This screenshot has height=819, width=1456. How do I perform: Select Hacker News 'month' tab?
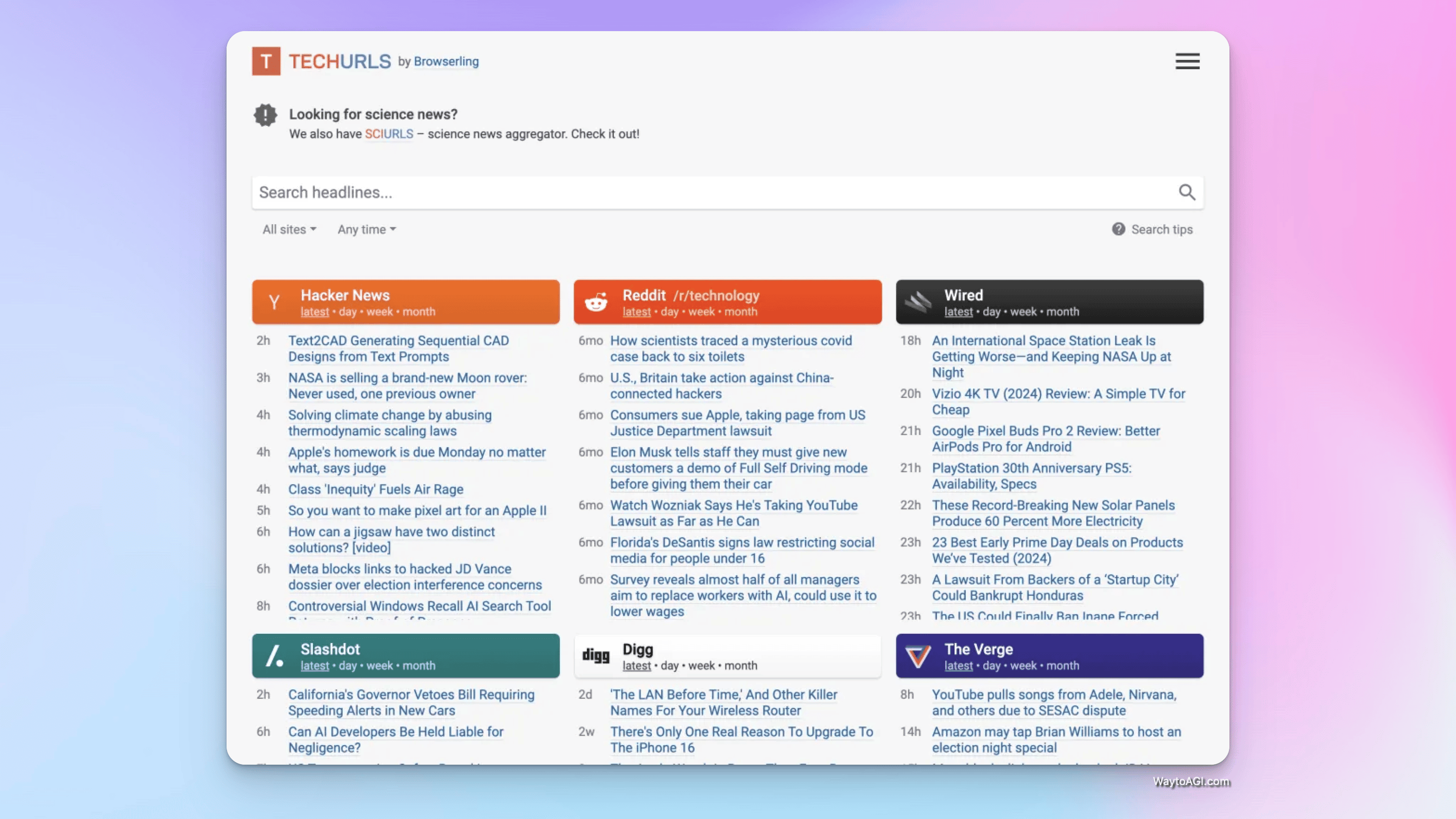pyautogui.click(x=419, y=312)
